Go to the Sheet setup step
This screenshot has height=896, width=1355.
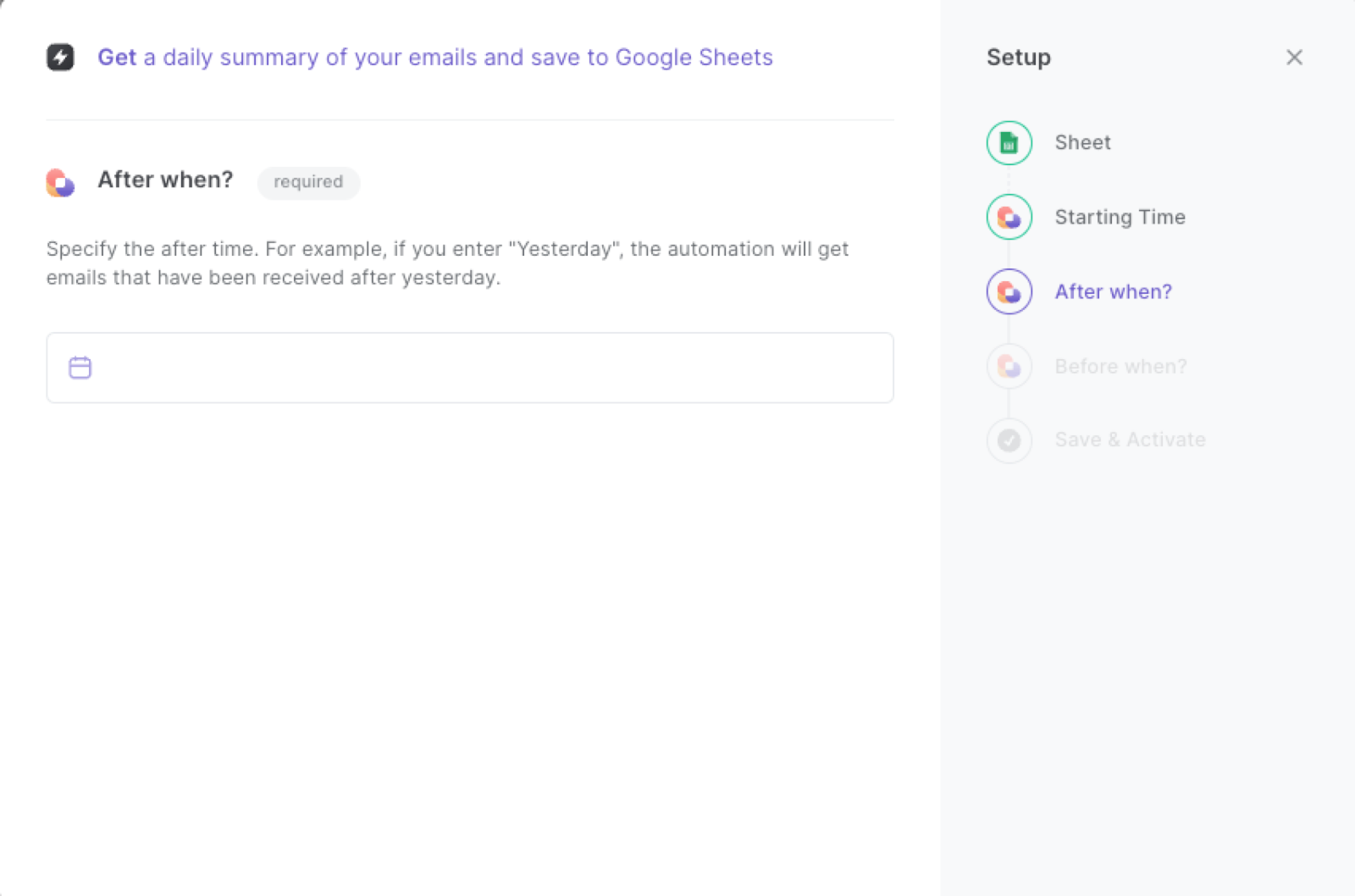[1082, 142]
